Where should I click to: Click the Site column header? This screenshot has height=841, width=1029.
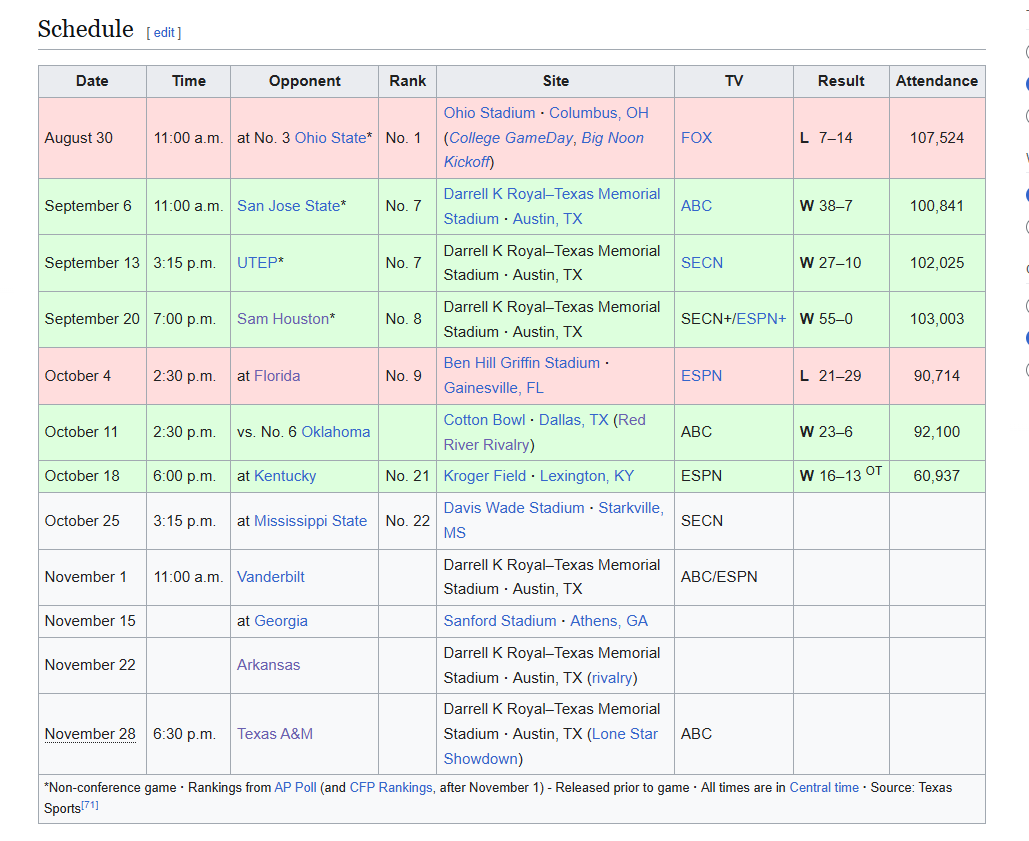click(555, 81)
